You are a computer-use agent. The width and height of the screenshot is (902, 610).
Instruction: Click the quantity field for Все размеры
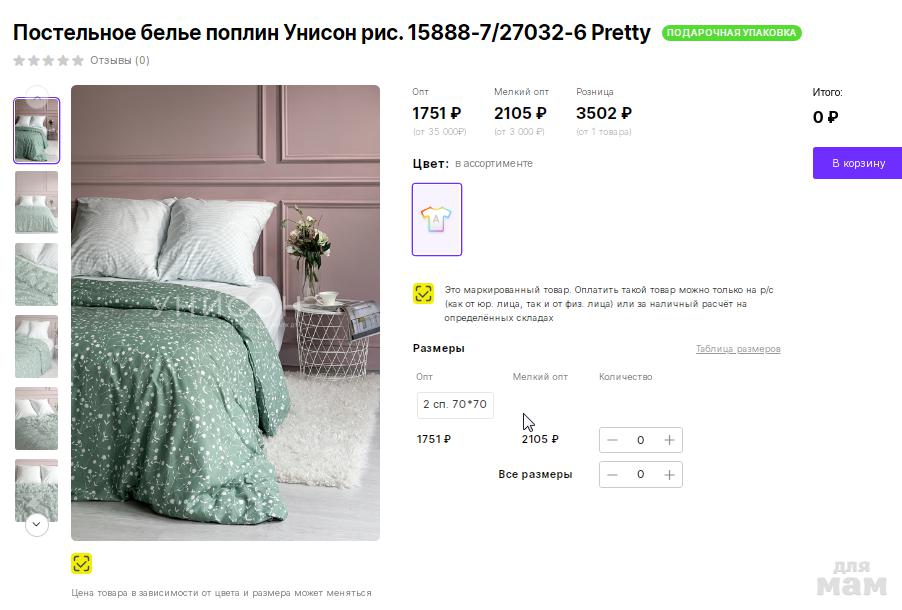641,474
